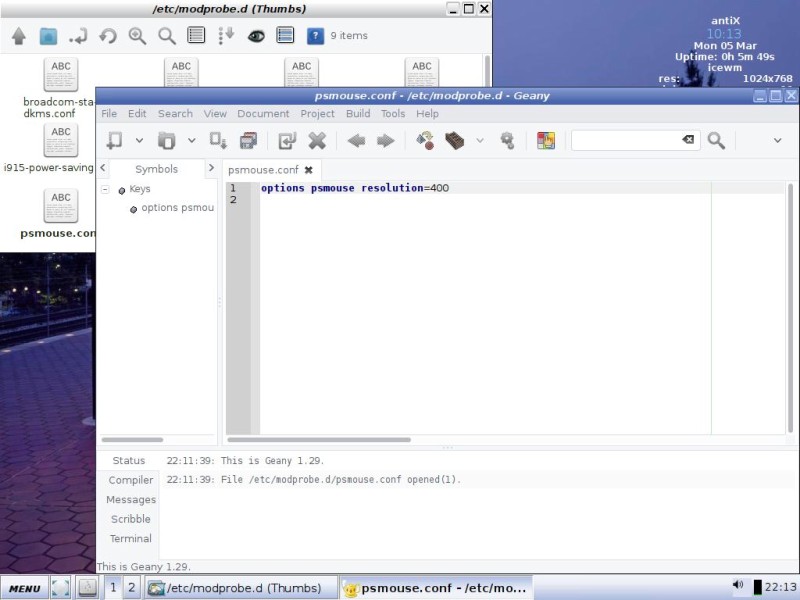Click the Home folder icon in file manager
Viewport: 800px width, 600px height.
coord(48,36)
